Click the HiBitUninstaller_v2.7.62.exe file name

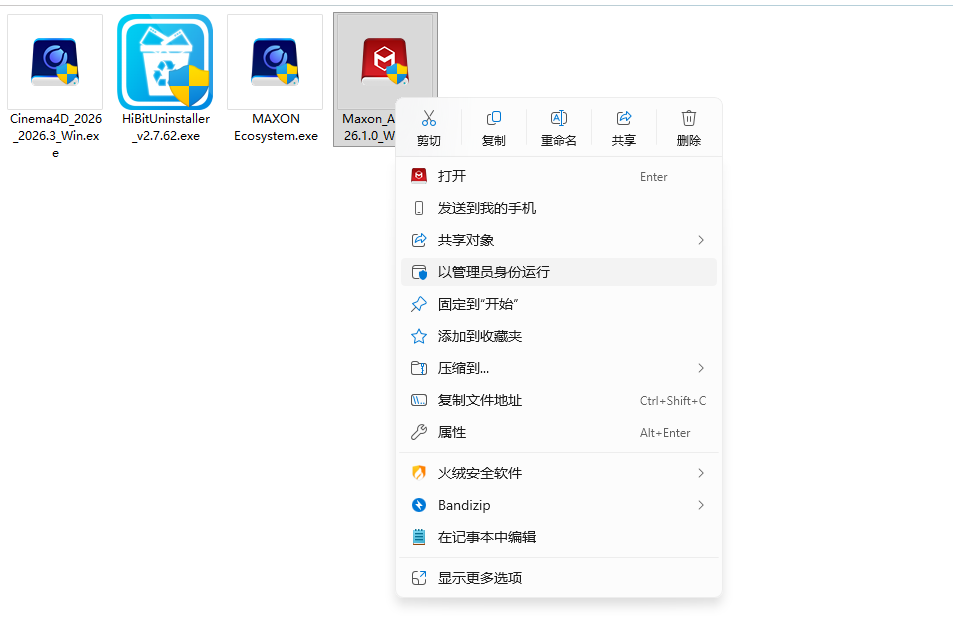[165, 127]
